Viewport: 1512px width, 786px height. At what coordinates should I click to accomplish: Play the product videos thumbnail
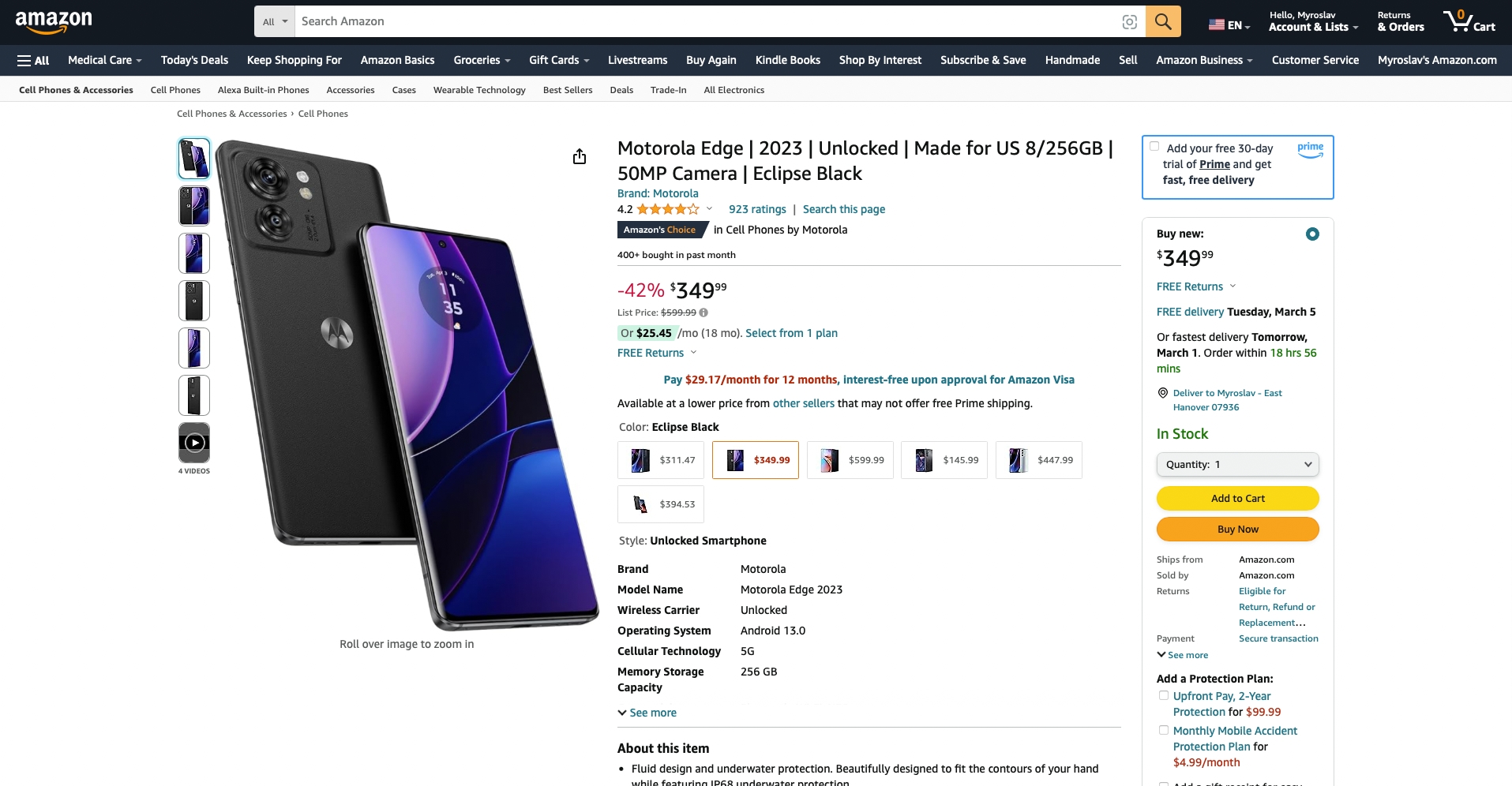point(194,443)
